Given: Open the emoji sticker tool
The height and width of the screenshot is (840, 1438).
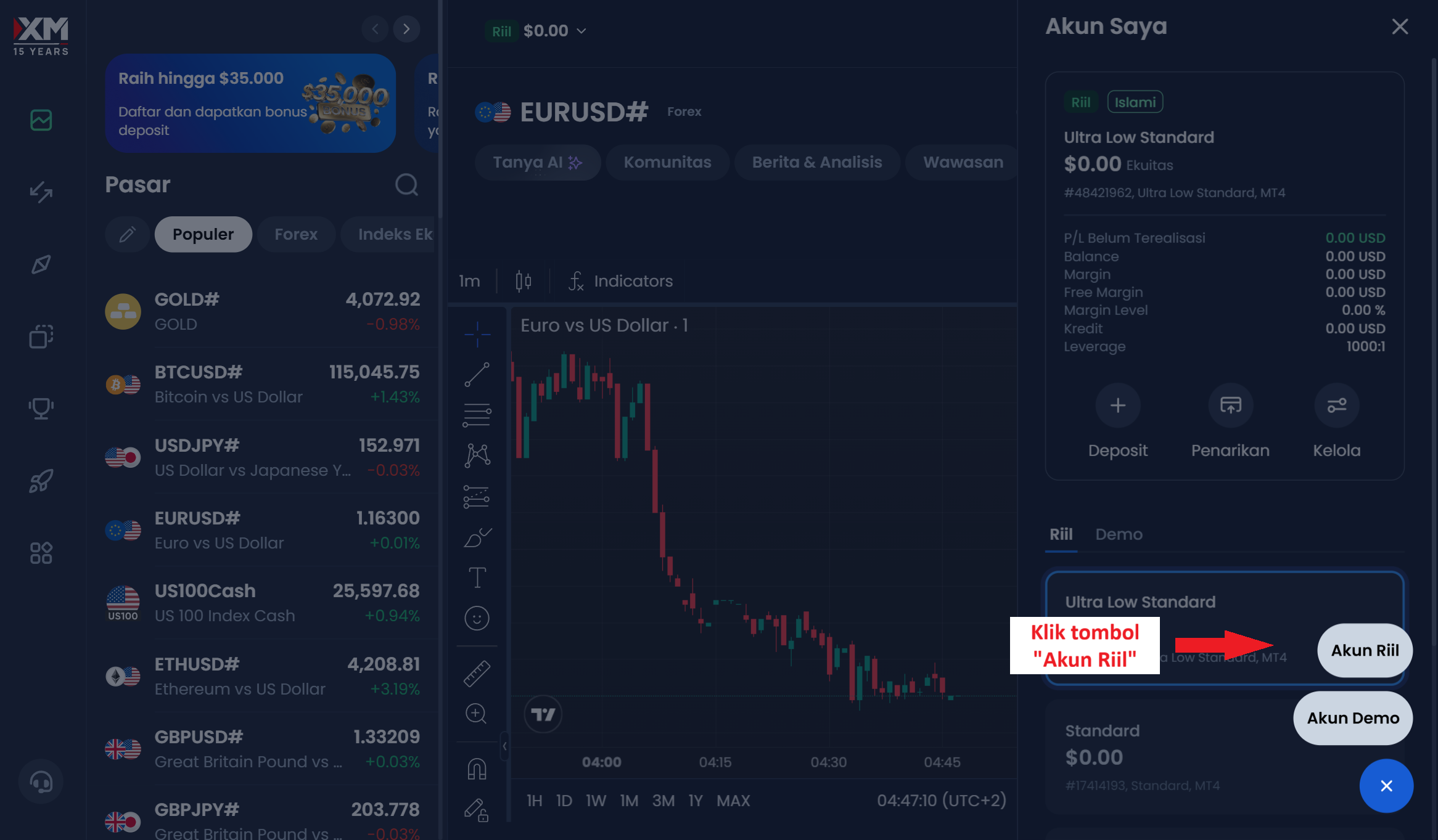Looking at the screenshot, I should (477, 618).
